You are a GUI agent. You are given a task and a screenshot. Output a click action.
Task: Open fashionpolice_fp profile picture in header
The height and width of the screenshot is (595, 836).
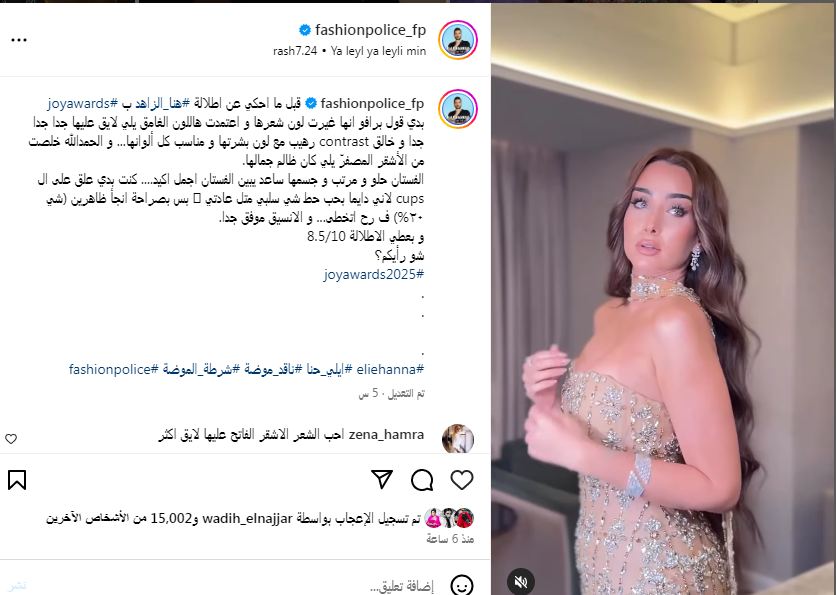pyautogui.click(x=458, y=40)
